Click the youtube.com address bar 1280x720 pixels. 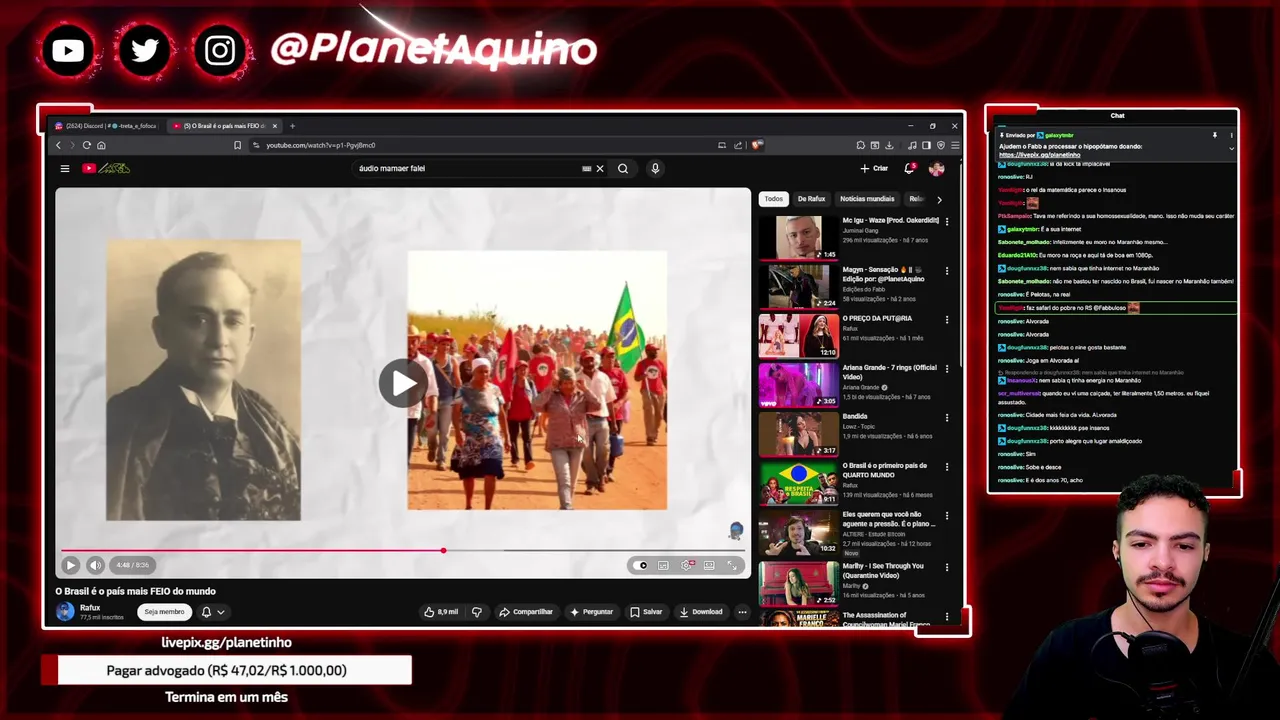[x=490, y=145]
